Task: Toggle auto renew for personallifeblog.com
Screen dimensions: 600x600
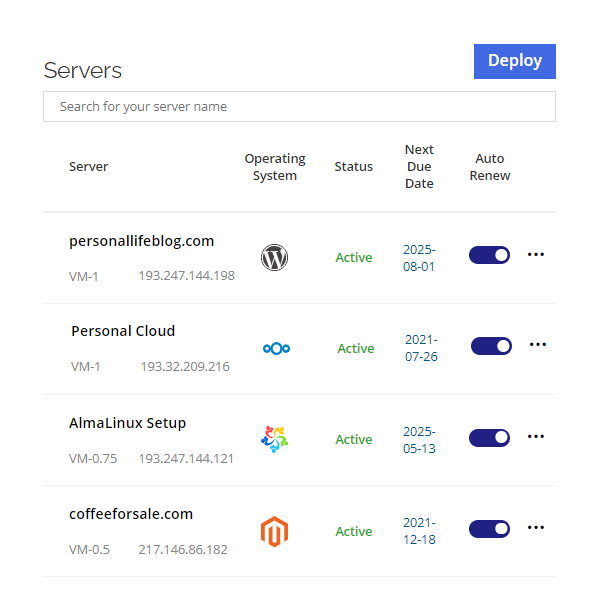Action: tap(490, 255)
